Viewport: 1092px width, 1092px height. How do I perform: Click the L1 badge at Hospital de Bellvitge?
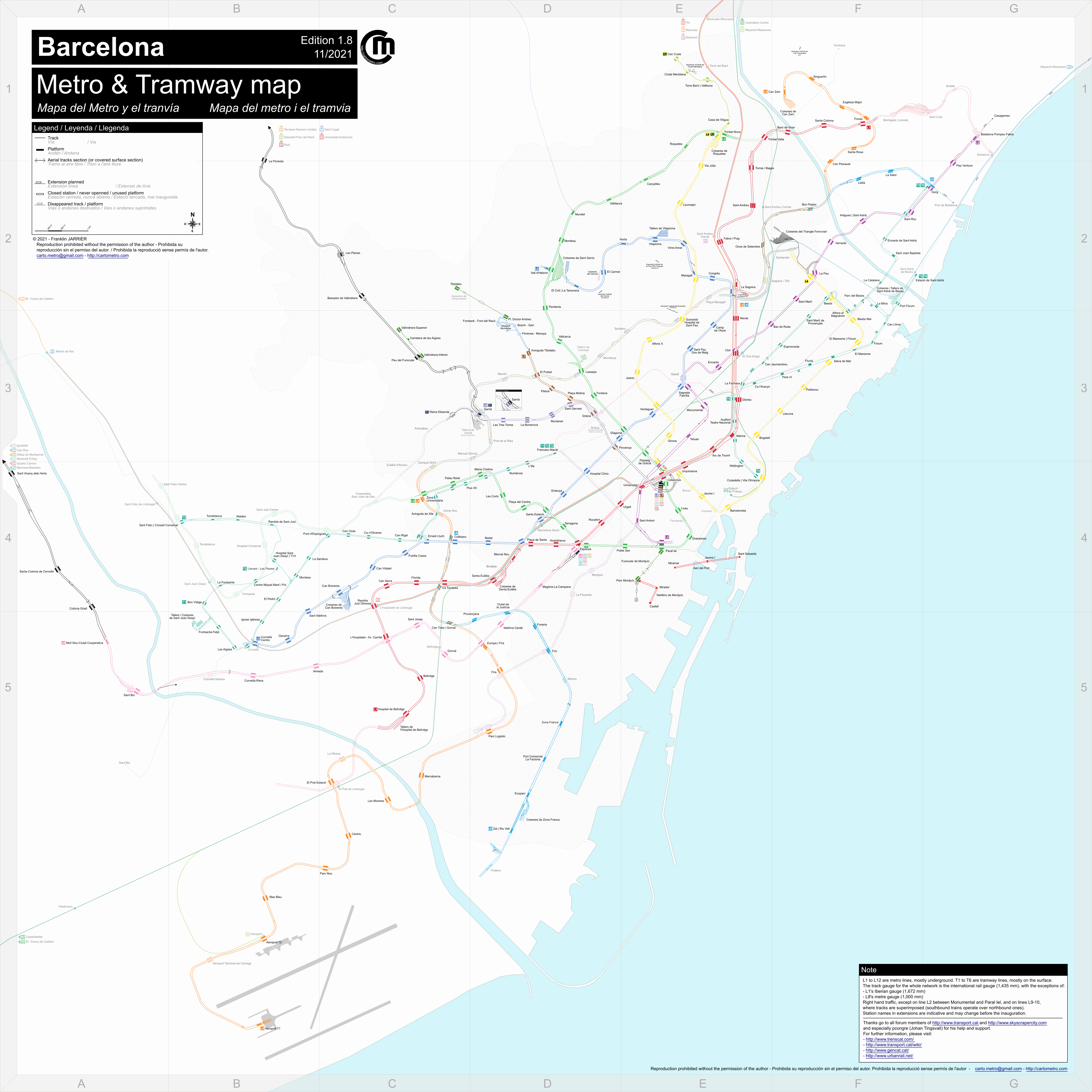[x=375, y=709]
